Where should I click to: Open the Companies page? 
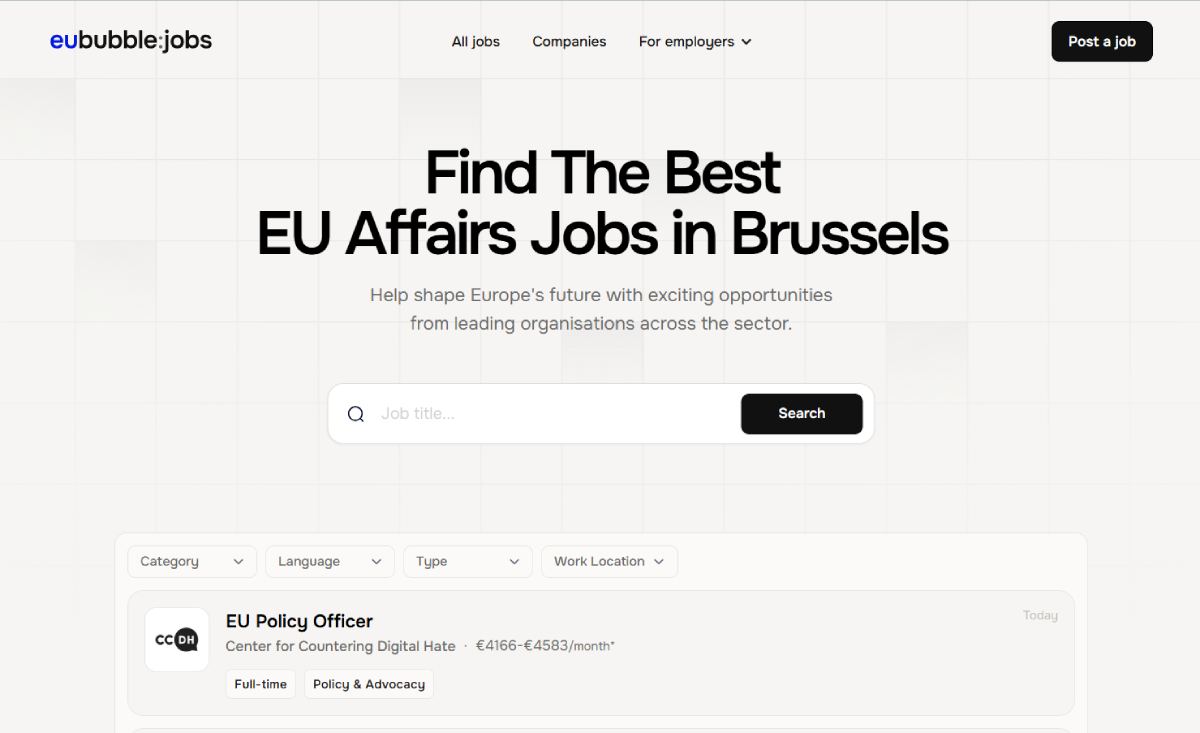[569, 42]
